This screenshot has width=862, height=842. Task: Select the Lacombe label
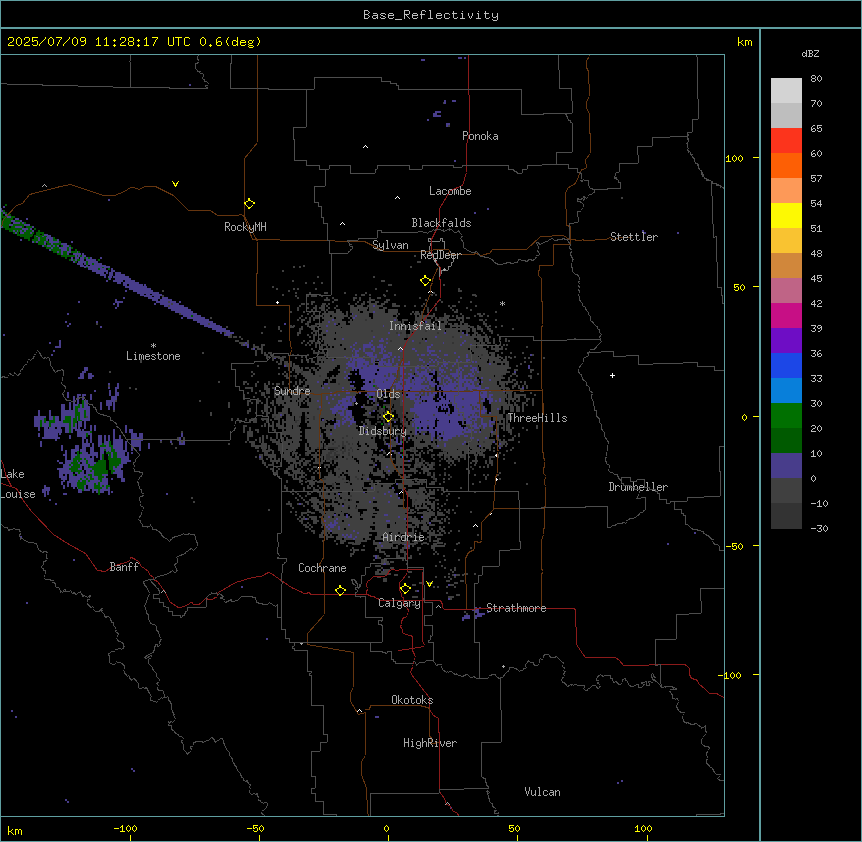450,191
